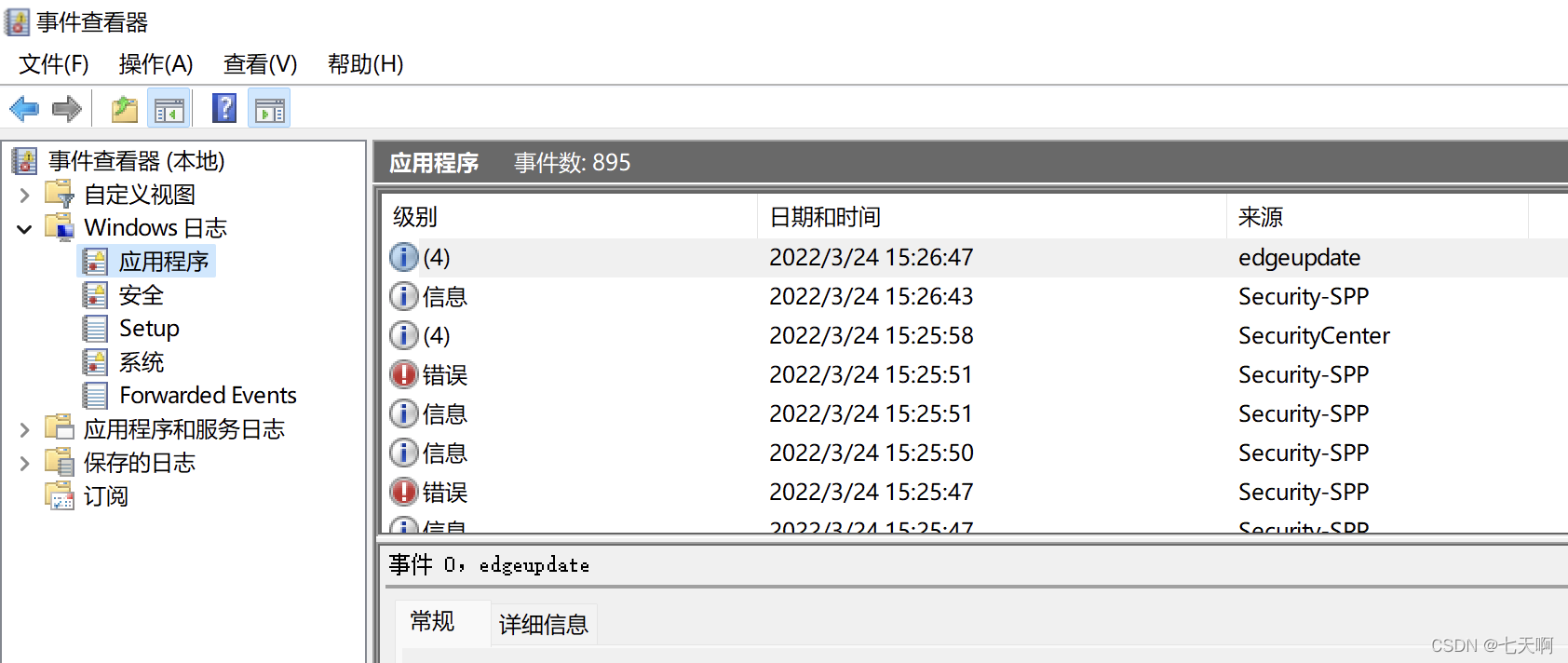
Task: Open the 文件(F) menu
Action: point(54,64)
